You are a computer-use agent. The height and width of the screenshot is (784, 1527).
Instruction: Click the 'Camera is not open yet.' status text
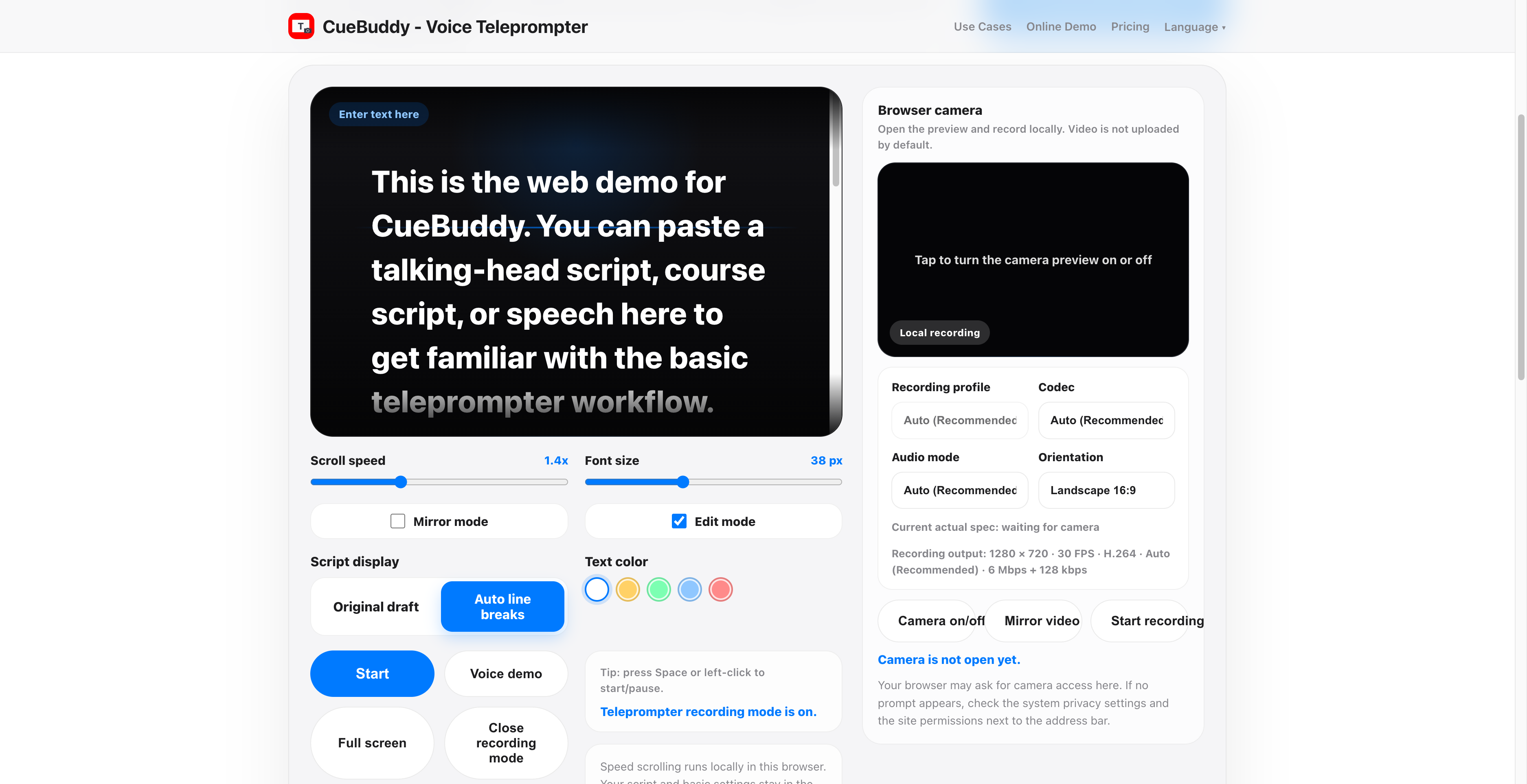tap(949, 659)
